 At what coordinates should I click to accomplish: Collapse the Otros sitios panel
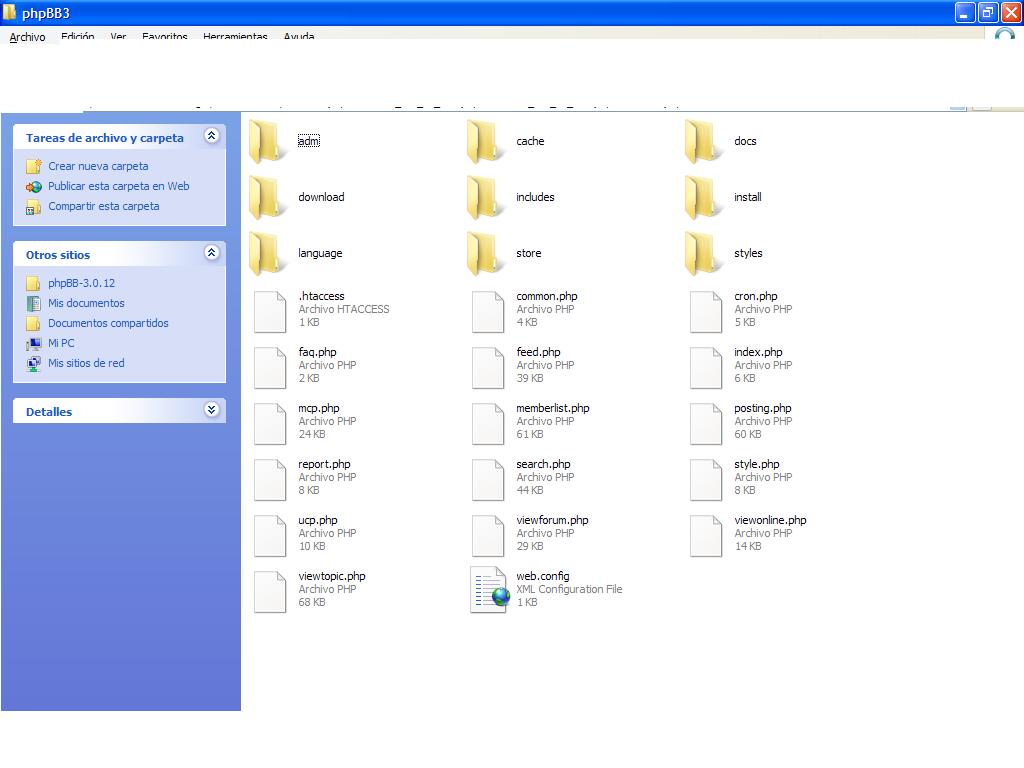(211, 253)
